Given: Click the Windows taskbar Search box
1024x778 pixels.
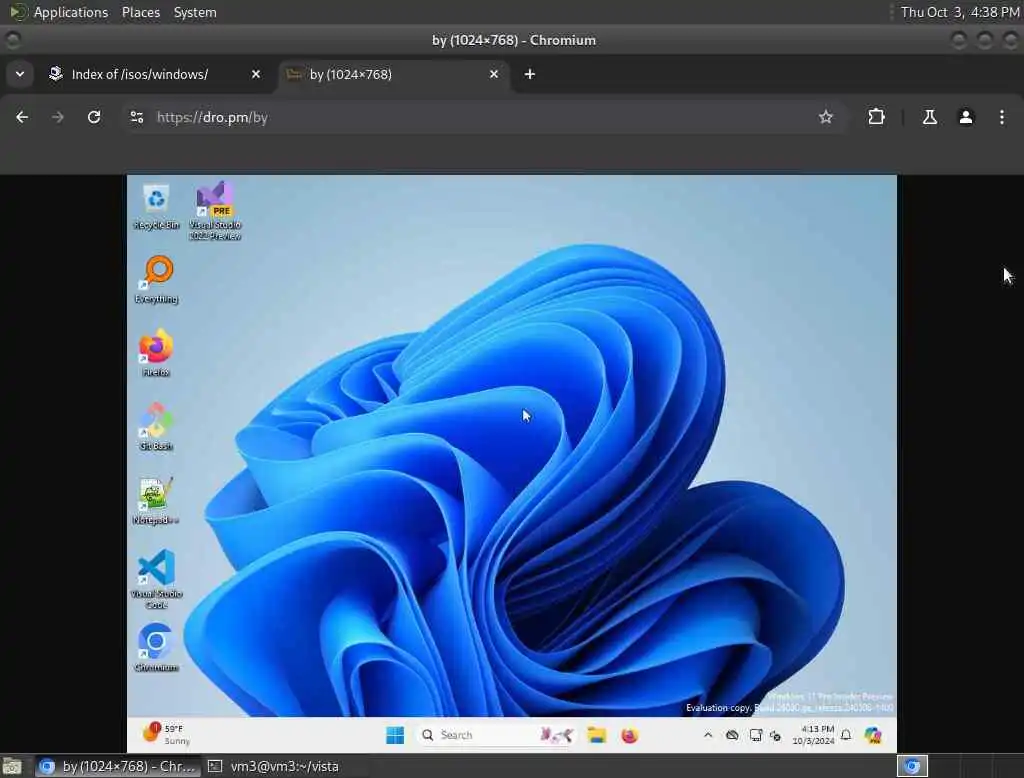Looking at the screenshot, I should point(498,735).
